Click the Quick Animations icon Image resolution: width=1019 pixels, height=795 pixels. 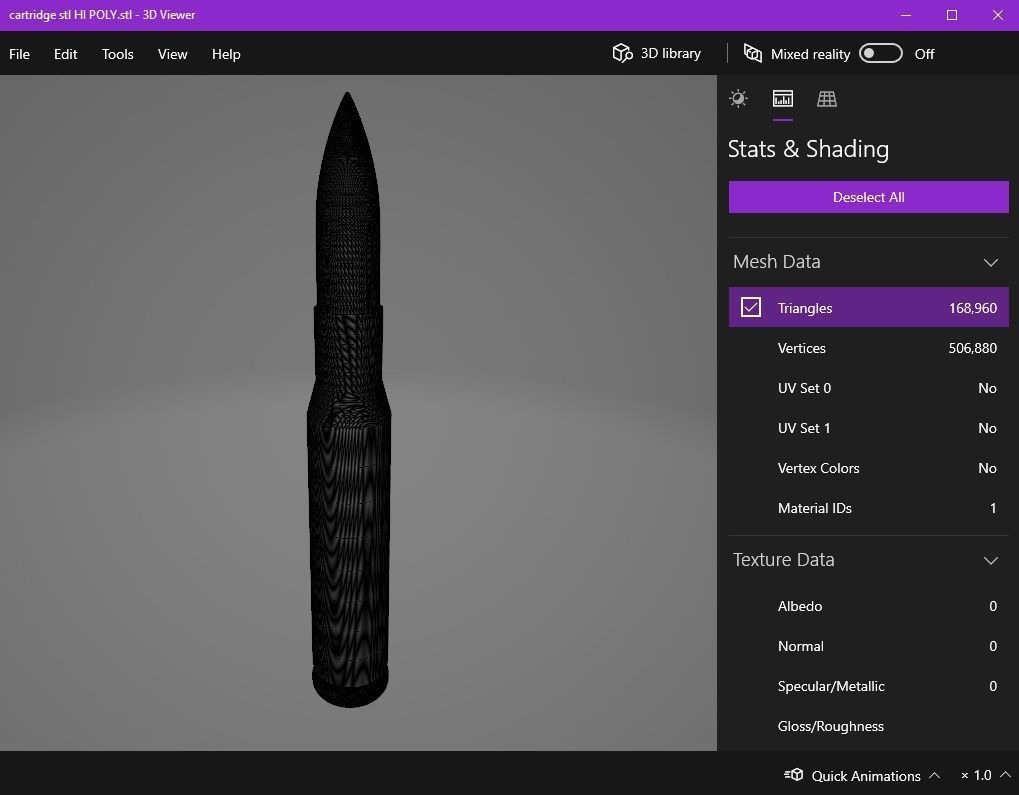point(793,774)
